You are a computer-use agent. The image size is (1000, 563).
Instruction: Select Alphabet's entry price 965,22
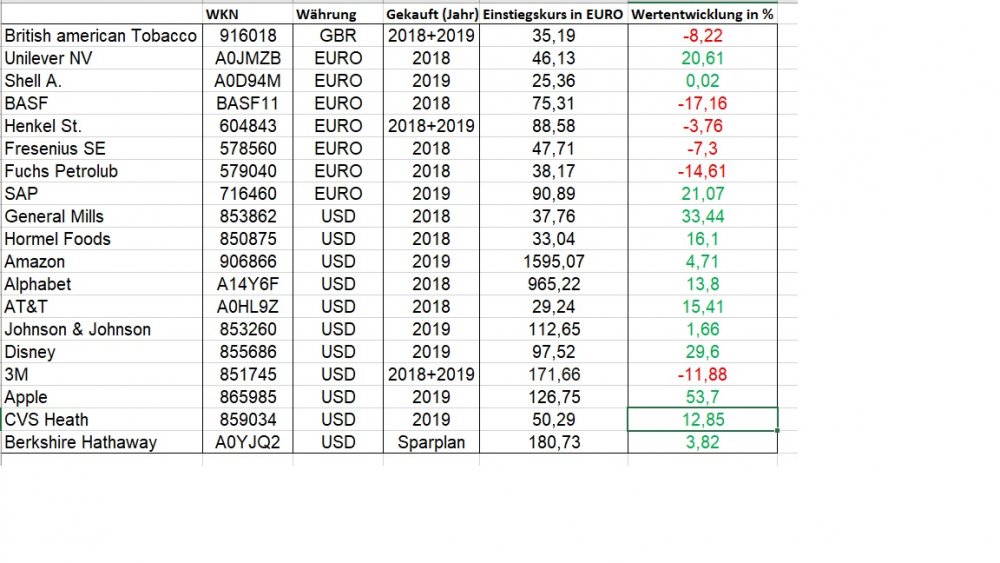[x=553, y=284]
